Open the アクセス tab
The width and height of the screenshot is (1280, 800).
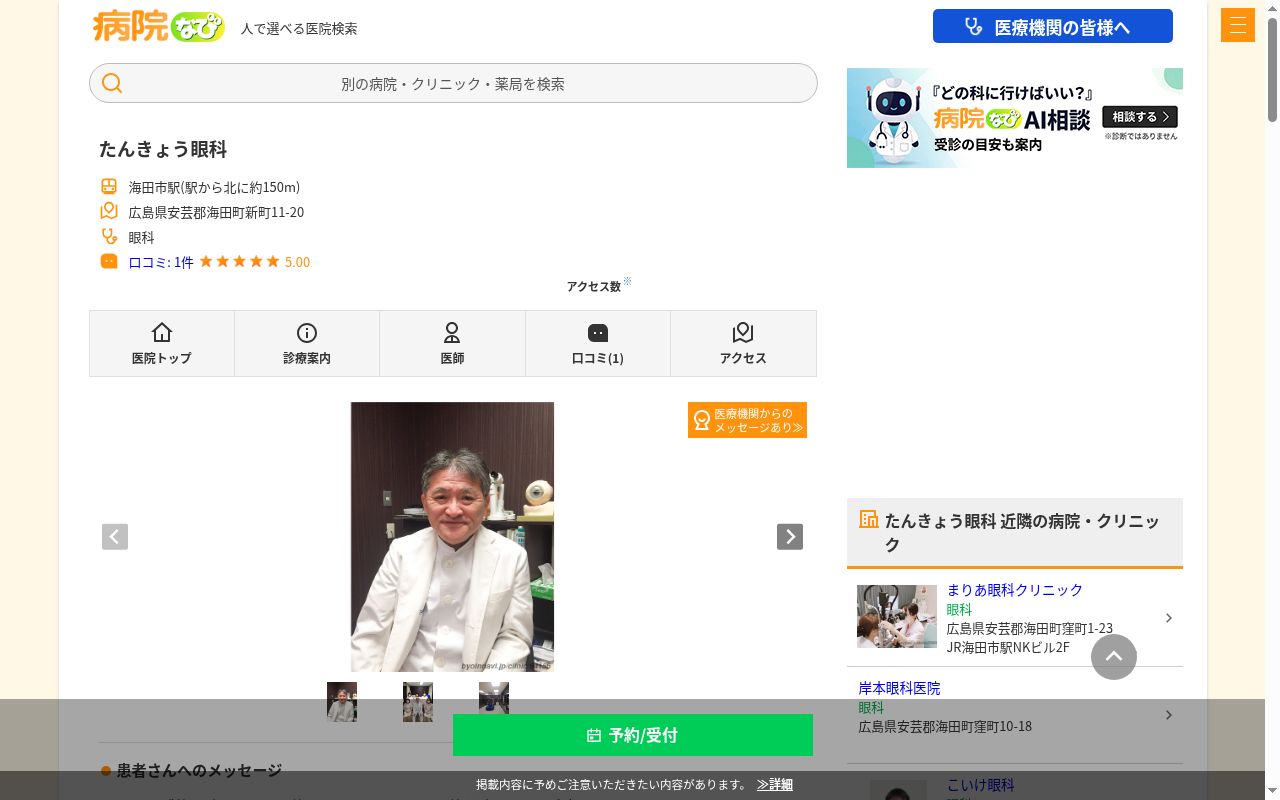click(743, 343)
